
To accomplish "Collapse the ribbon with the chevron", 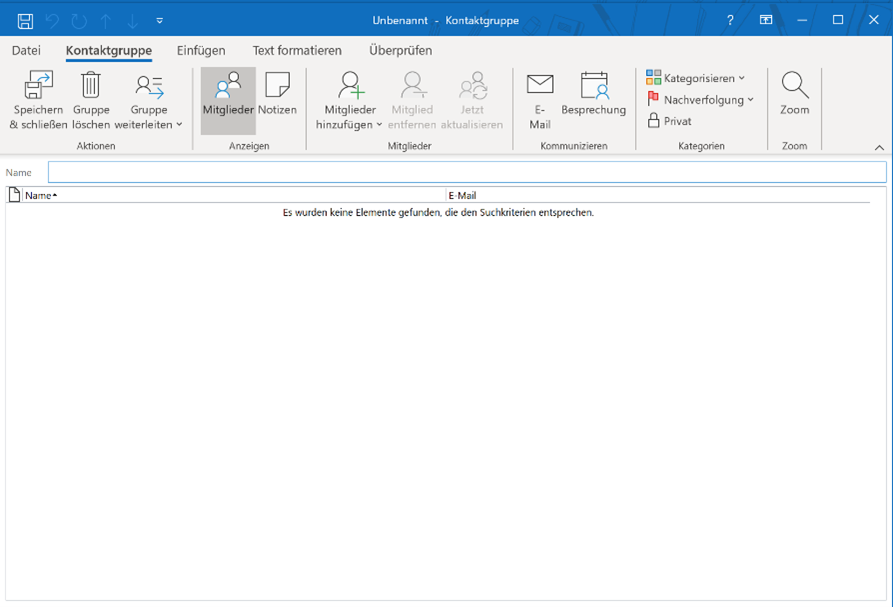I will click(x=879, y=148).
